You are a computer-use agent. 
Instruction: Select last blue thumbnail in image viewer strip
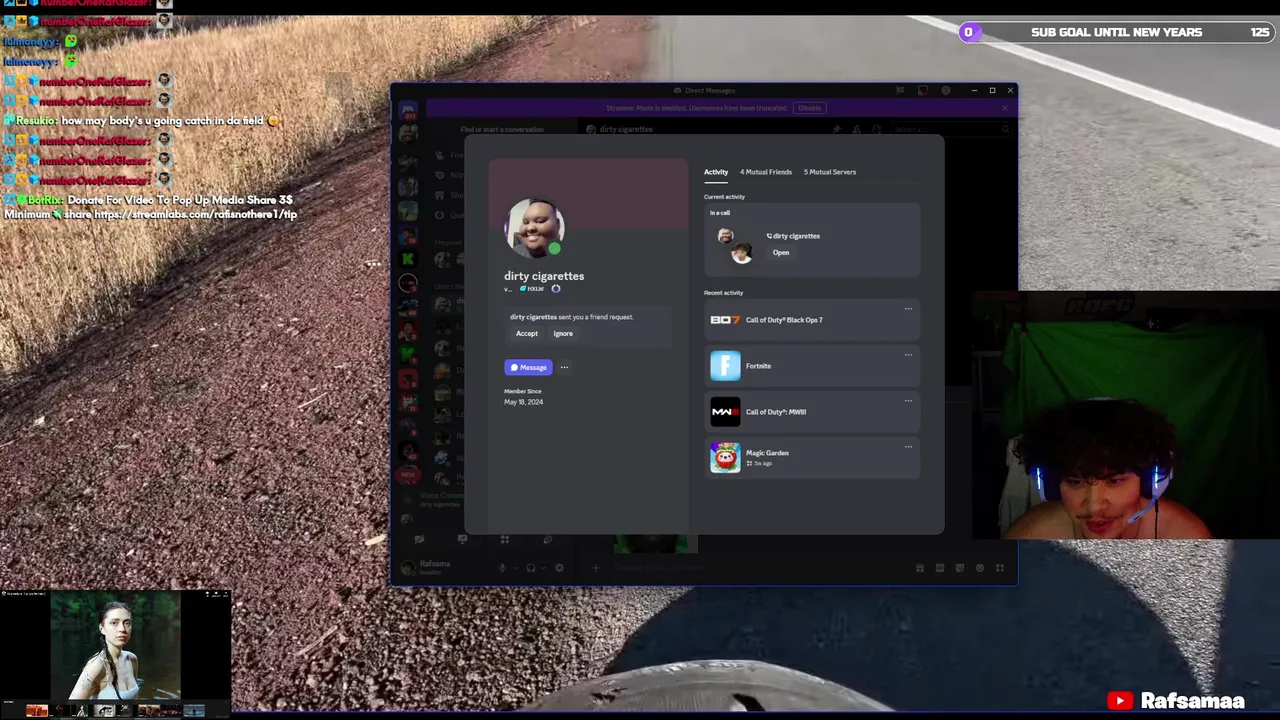click(194, 711)
